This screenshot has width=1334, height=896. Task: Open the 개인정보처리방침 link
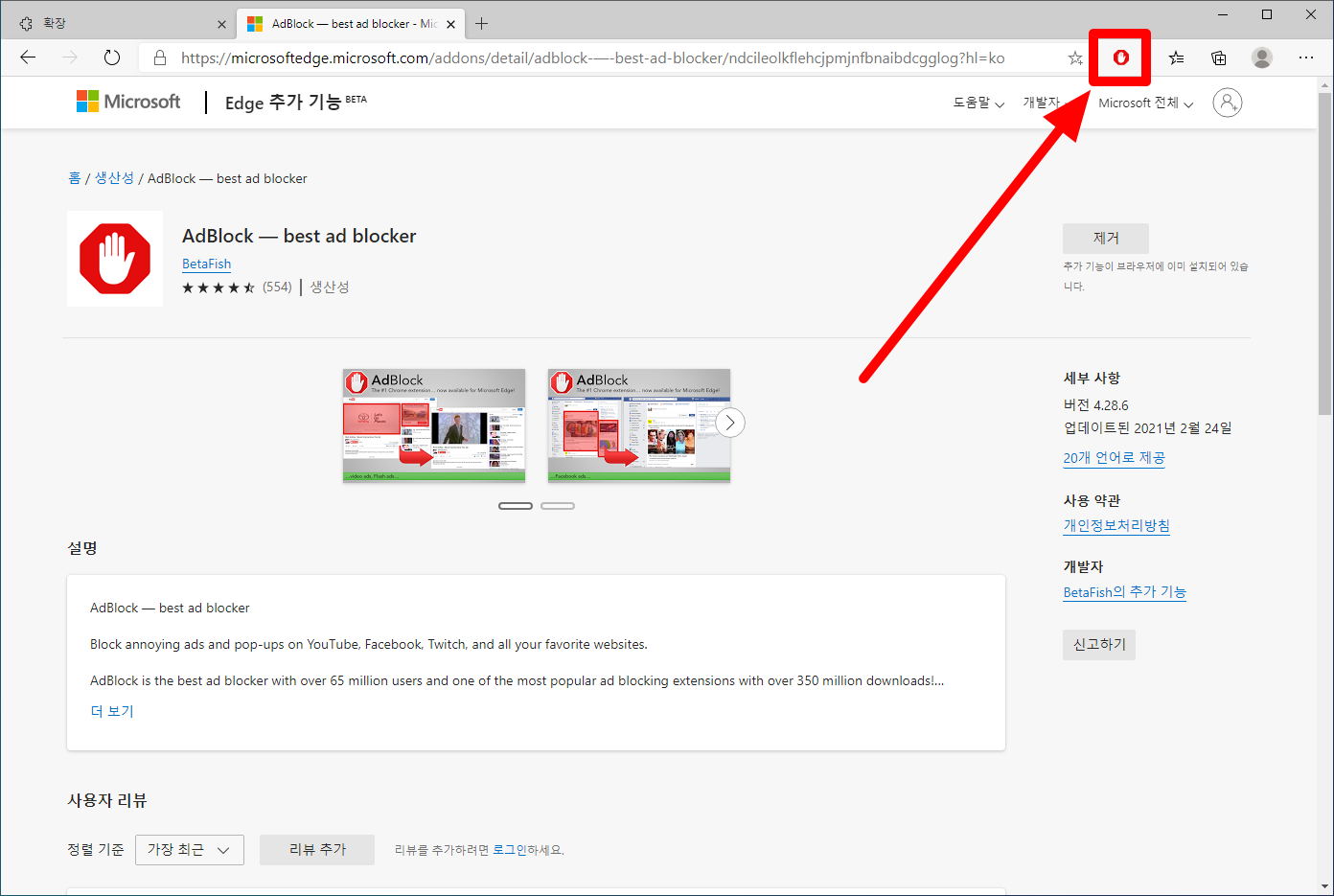pyautogui.click(x=1116, y=525)
